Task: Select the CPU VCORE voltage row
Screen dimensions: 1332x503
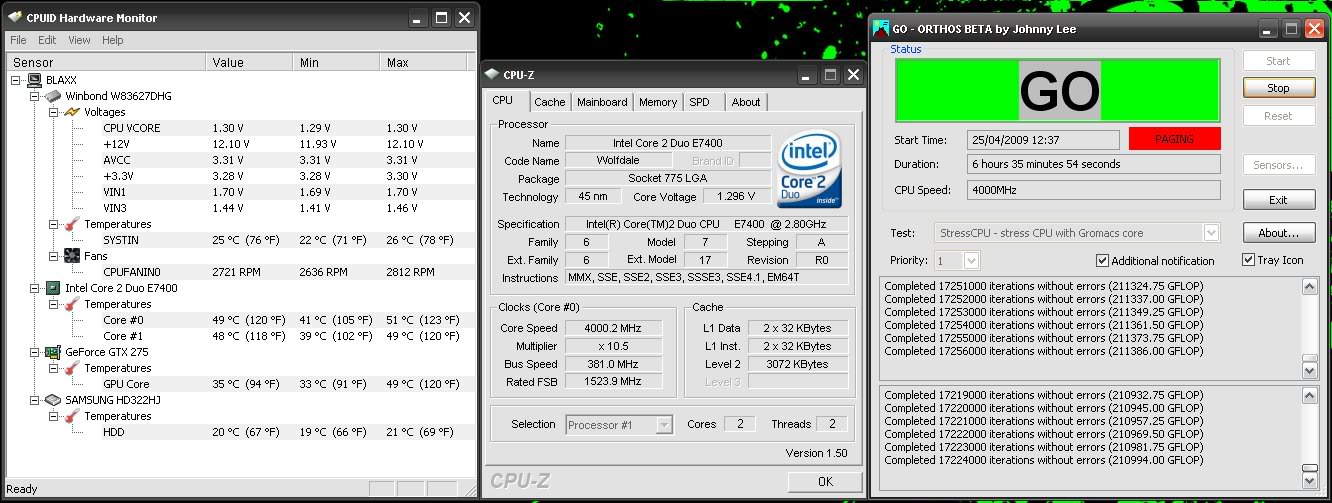Action: pos(238,128)
